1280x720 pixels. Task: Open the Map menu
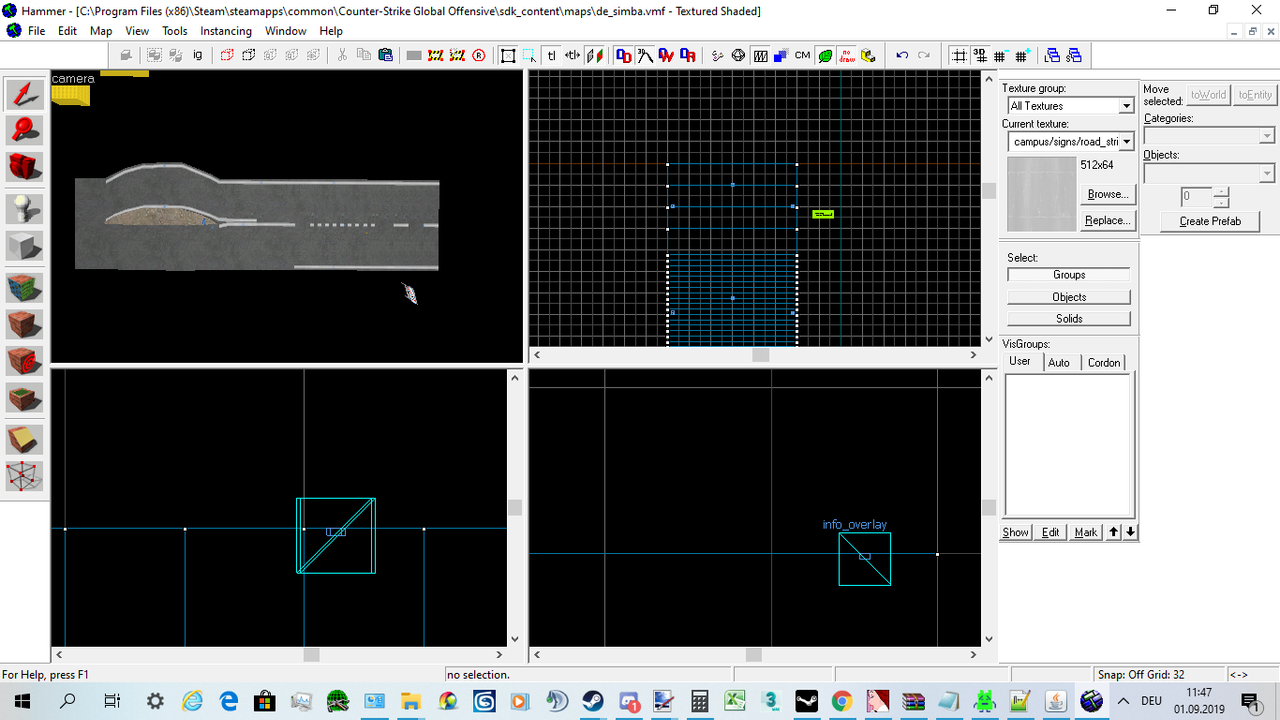click(101, 31)
